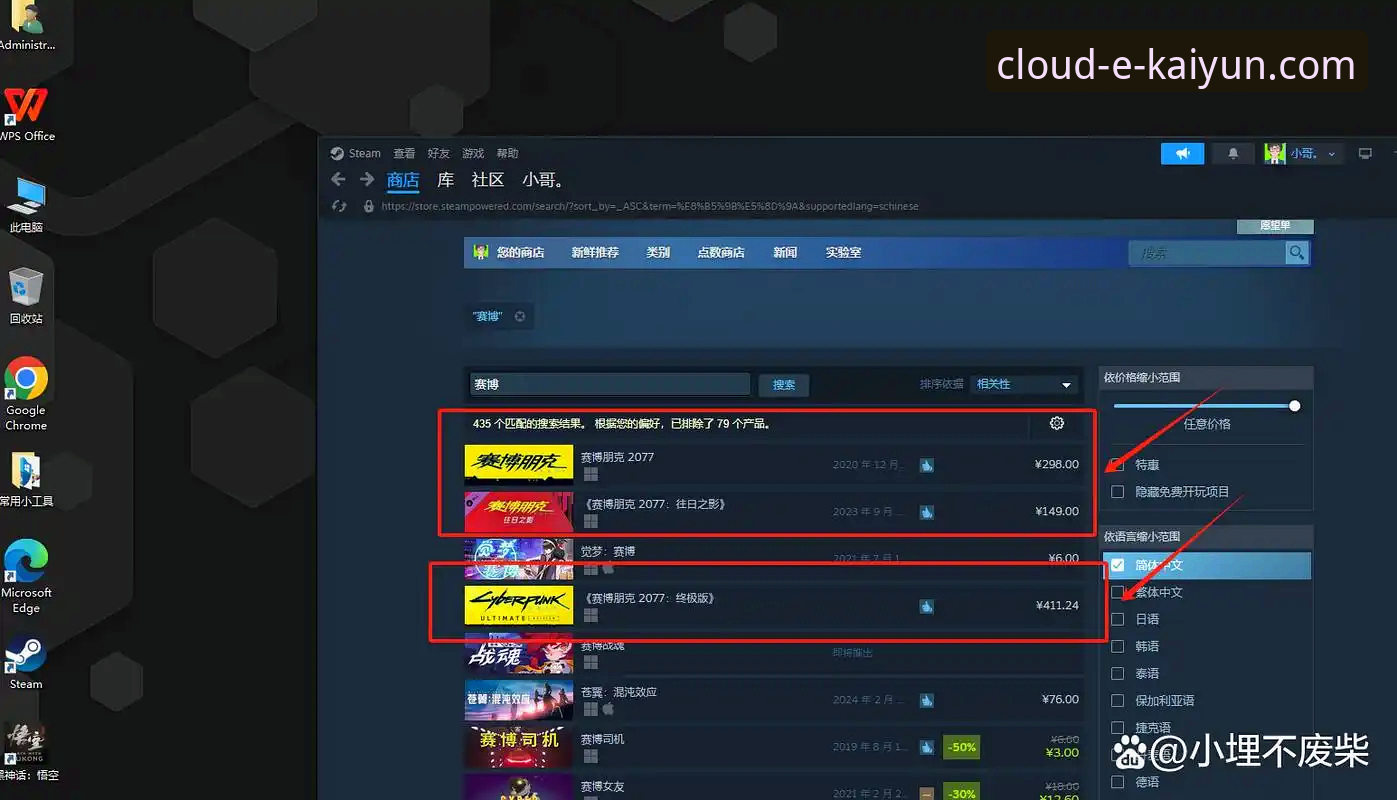Click the review thumbs icon on the ¥411.24 row
Image resolution: width=1397 pixels, height=800 pixels.
pos(927,606)
